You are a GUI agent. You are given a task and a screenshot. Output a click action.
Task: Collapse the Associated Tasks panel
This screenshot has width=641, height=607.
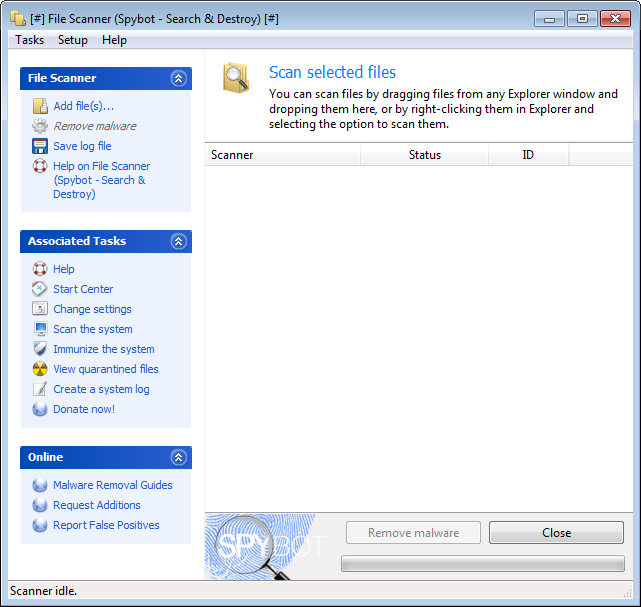(179, 242)
